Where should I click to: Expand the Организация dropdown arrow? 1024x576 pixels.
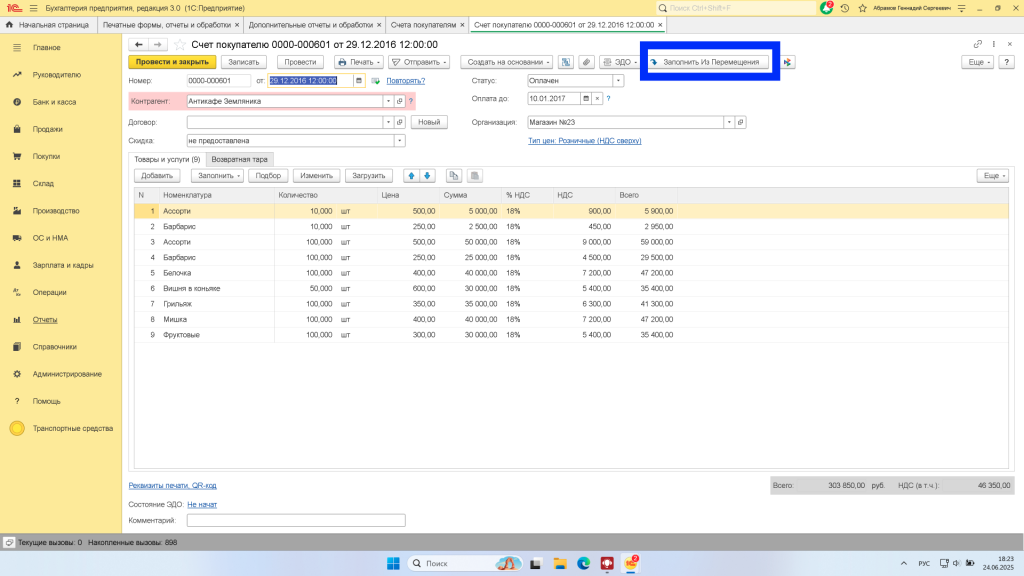(x=729, y=122)
